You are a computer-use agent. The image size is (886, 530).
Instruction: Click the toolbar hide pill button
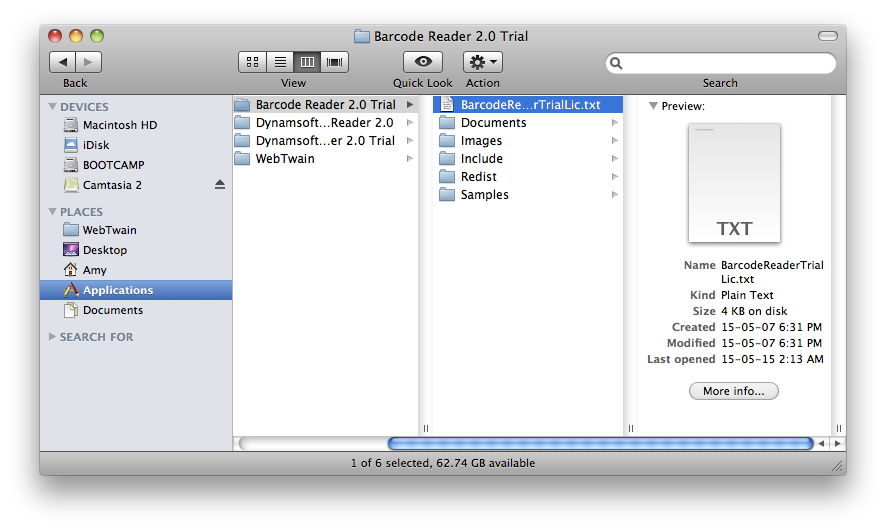pyautogui.click(x=828, y=36)
